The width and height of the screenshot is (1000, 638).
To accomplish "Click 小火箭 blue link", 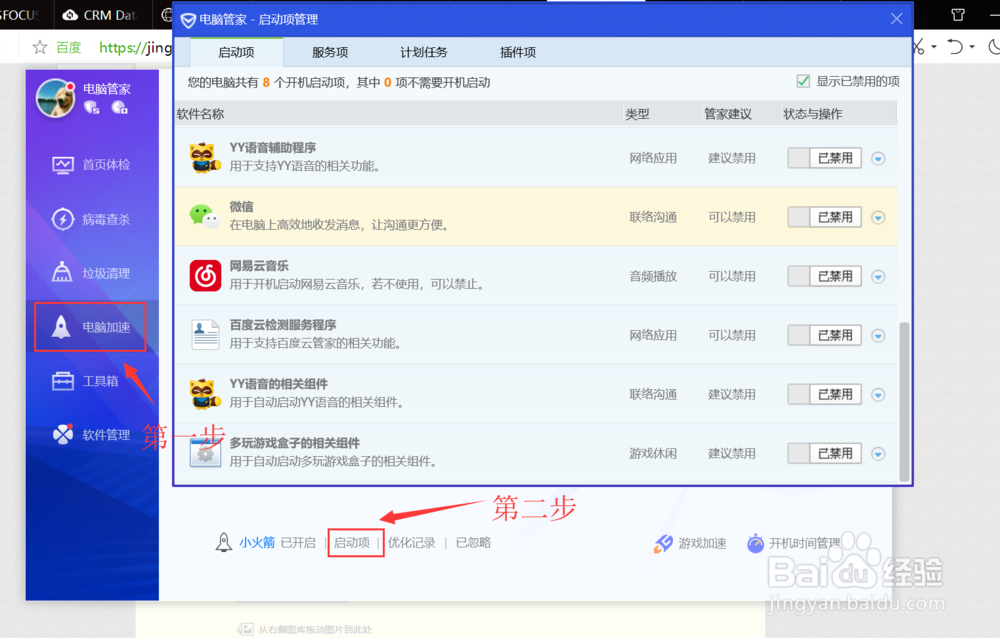I will click(x=257, y=542).
